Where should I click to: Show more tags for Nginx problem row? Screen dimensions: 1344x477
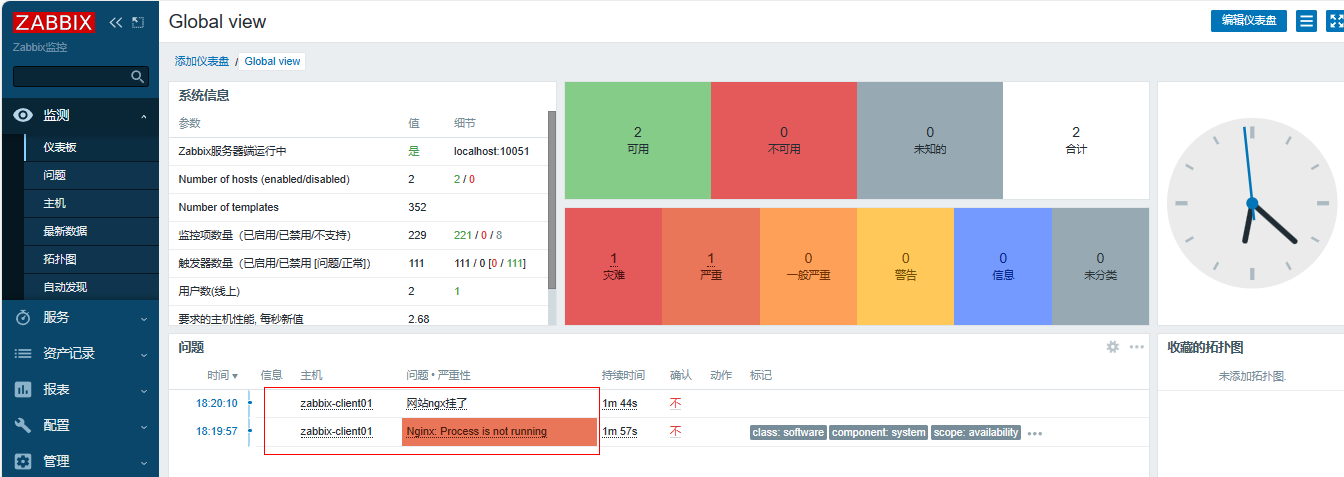[x=1035, y=433]
